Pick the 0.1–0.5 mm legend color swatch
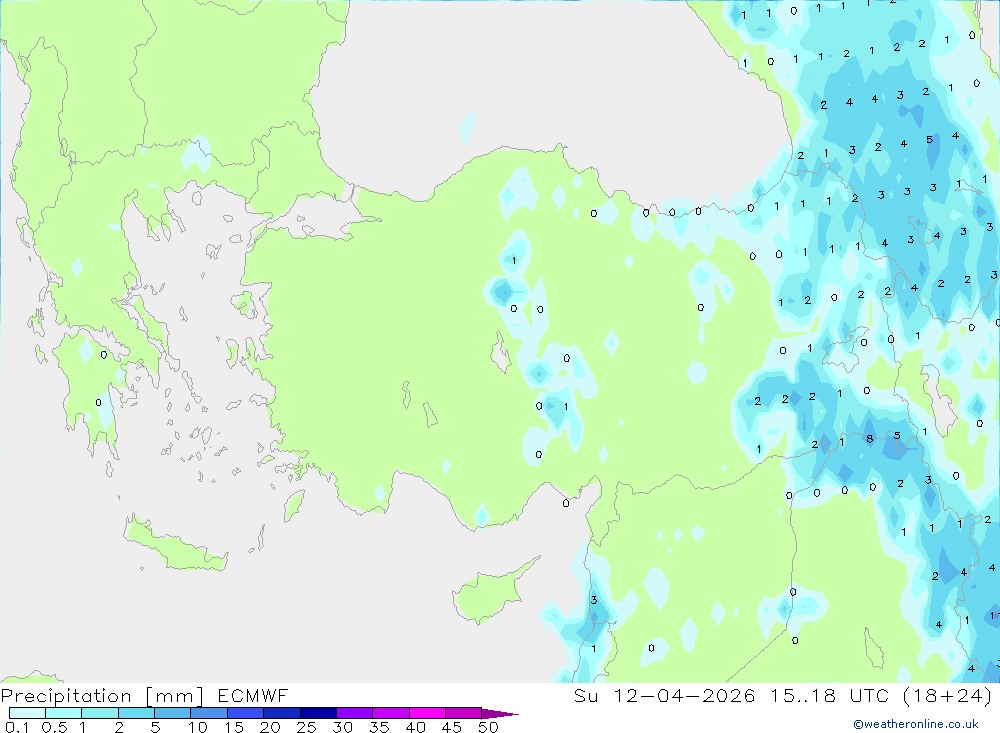The width and height of the screenshot is (1000, 733). 27,713
